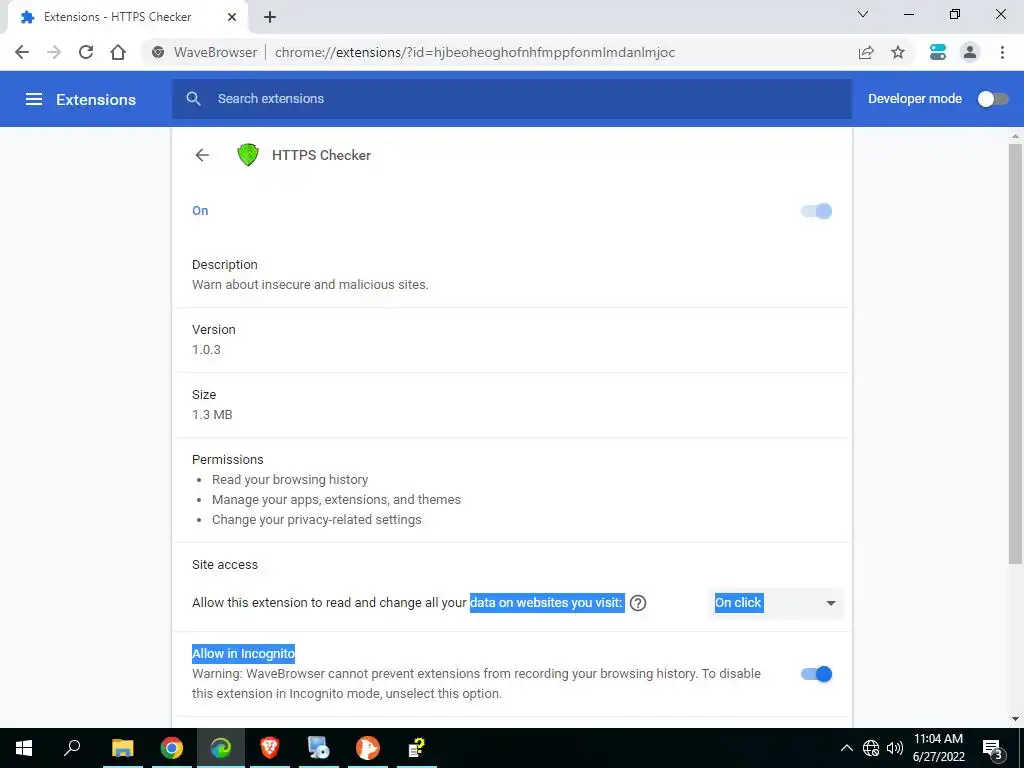
Task: Turn off the HTTPS Checker extension toggle
Action: click(816, 211)
